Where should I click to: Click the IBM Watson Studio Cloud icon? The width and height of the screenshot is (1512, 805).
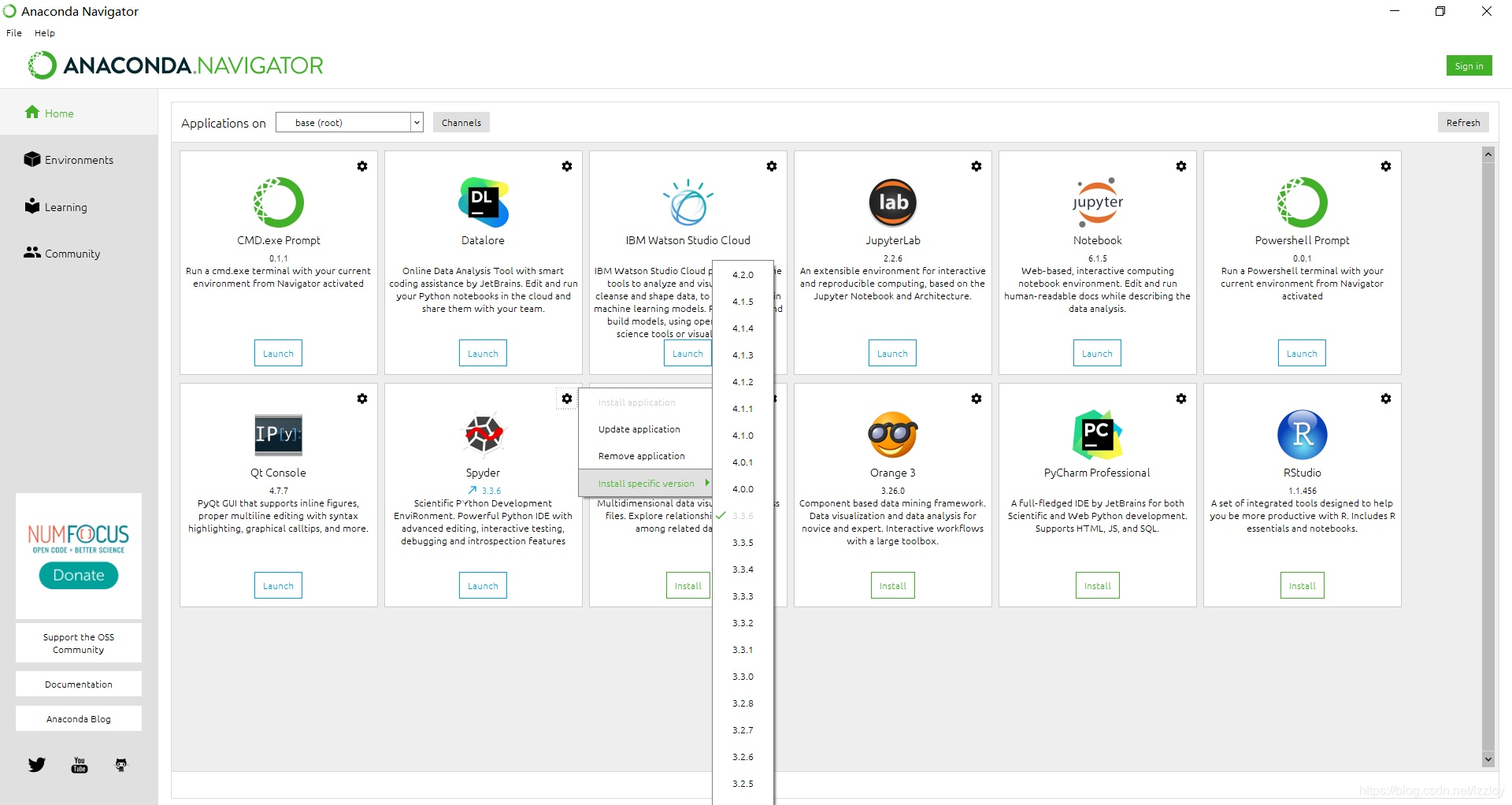point(688,202)
